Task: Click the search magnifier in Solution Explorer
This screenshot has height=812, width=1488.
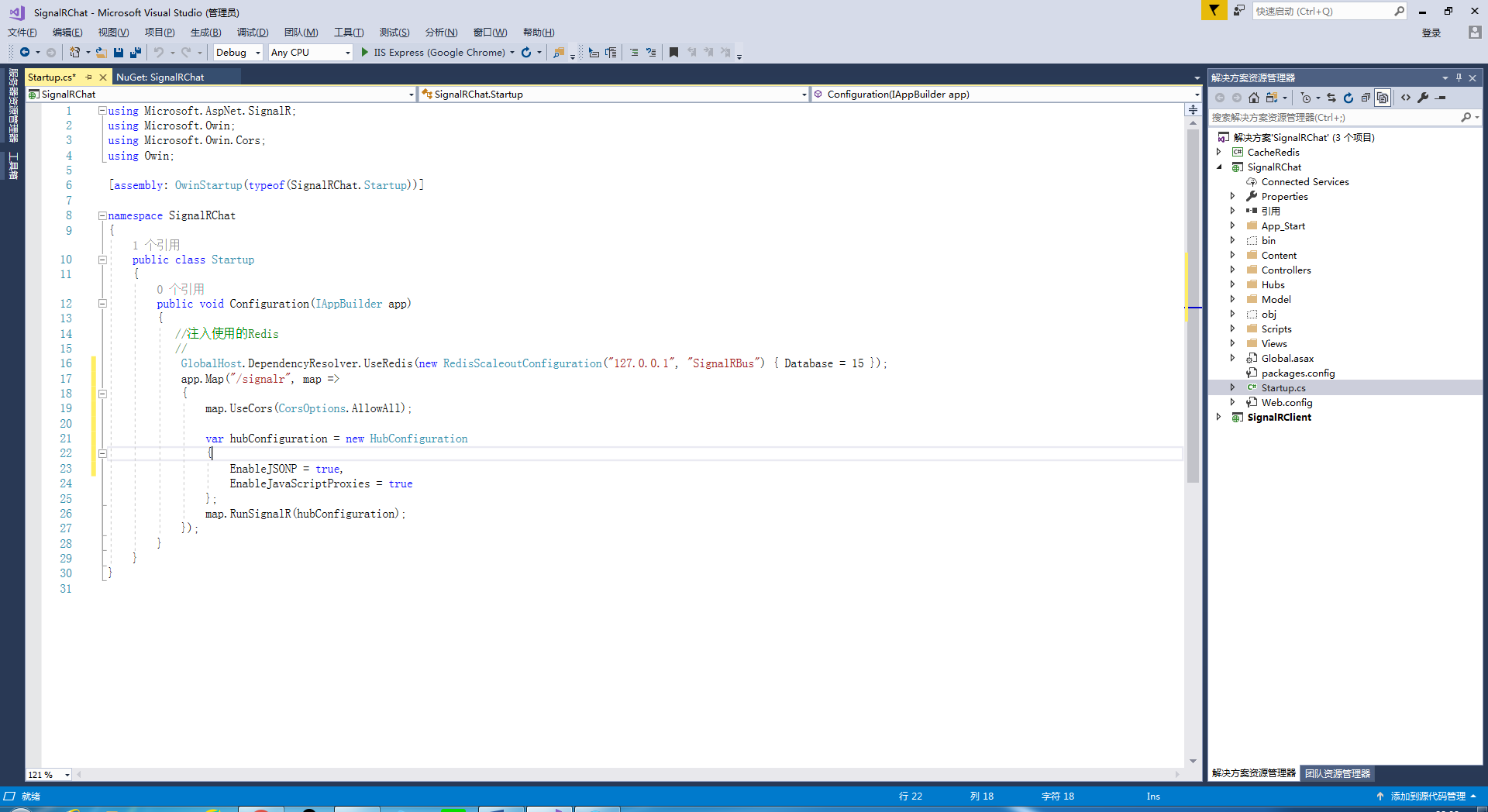Action: click(1466, 118)
